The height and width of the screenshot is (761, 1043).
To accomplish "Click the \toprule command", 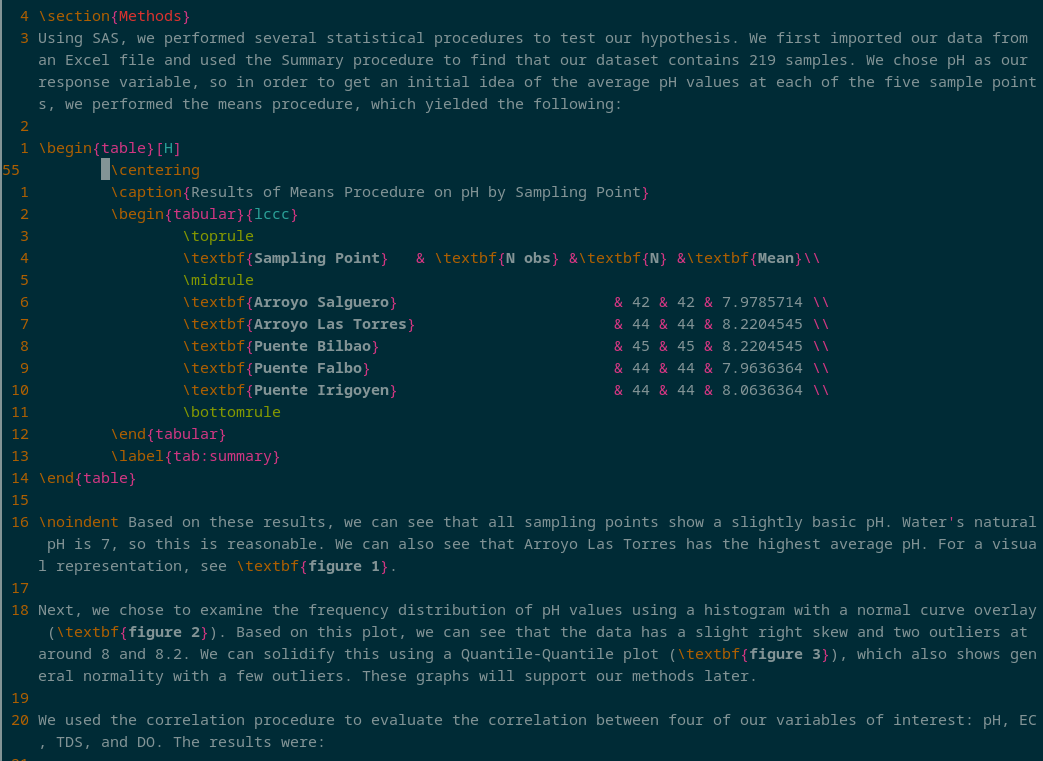I will (x=218, y=236).
